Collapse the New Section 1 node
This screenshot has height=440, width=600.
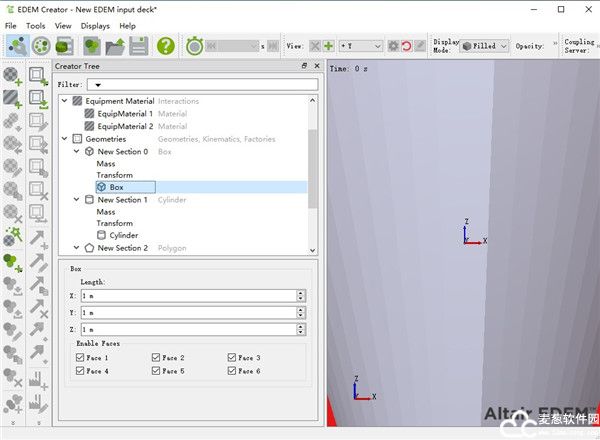point(77,200)
